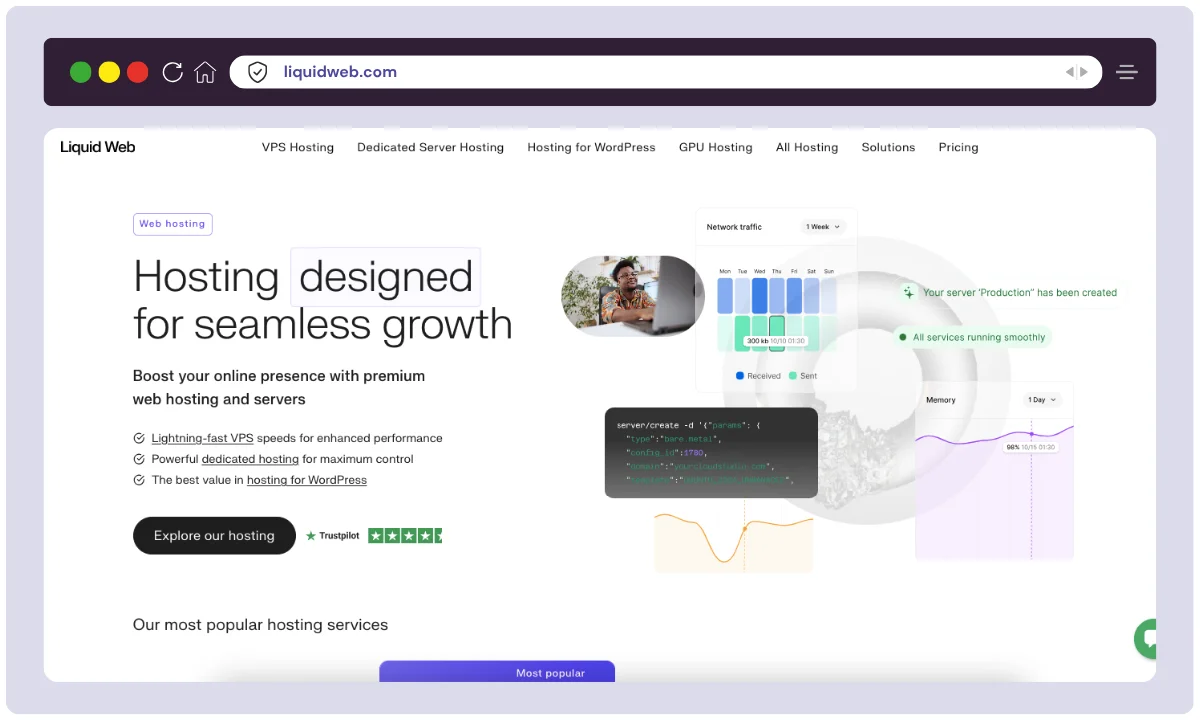This screenshot has width=1200, height=720.
Task: Open All Hosting menu
Action: pos(807,147)
